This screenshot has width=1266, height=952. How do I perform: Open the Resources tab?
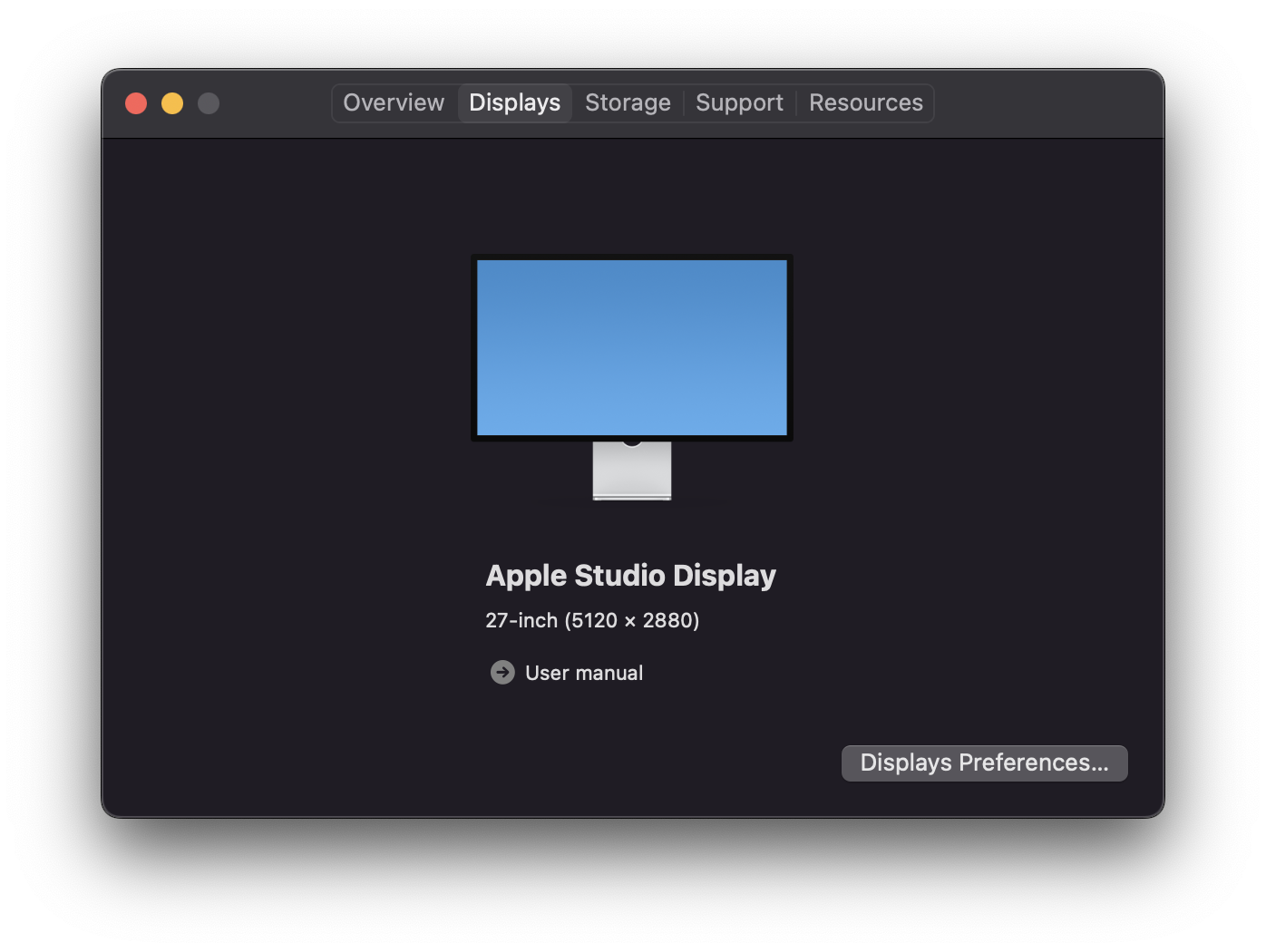tap(865, 102)
